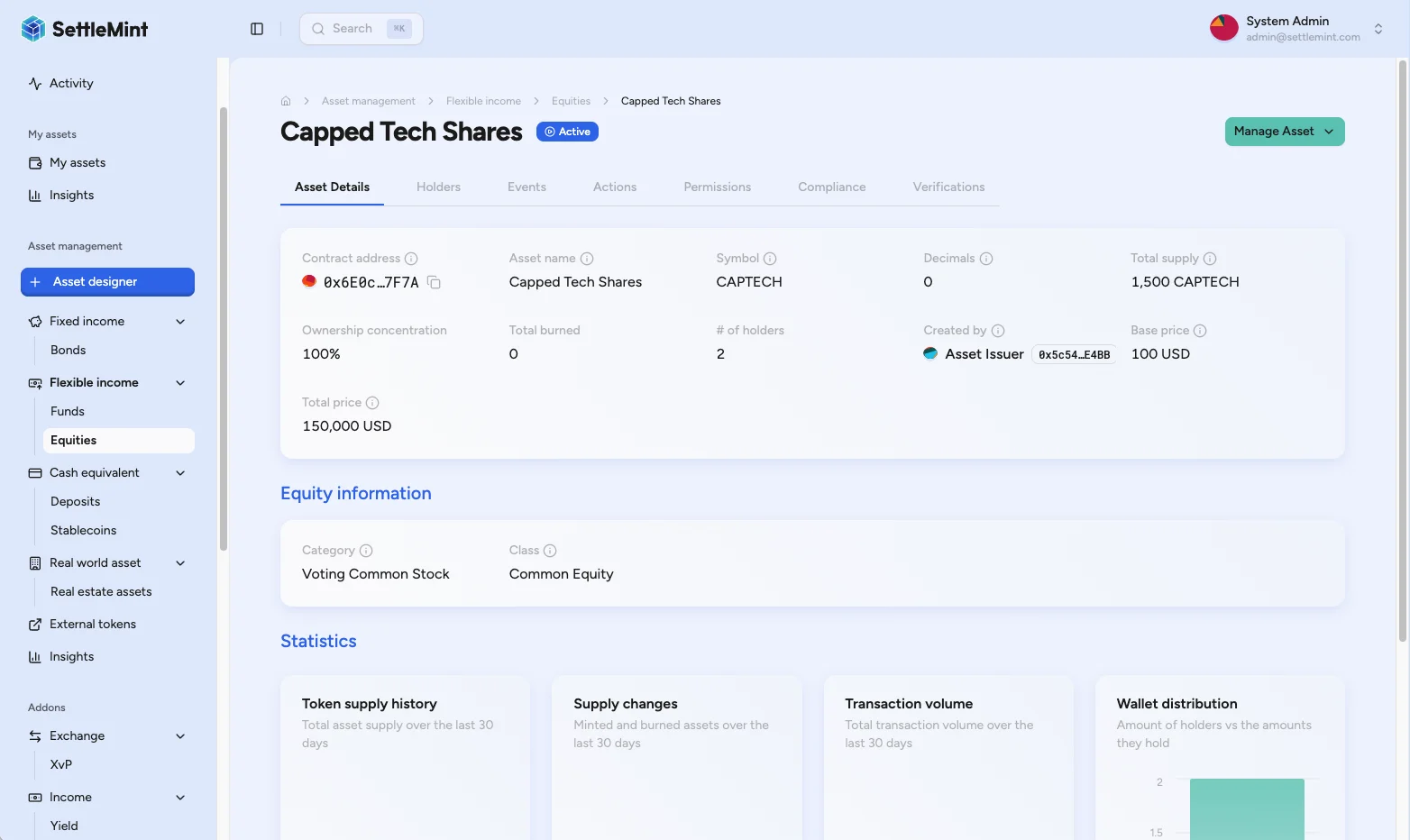Open Stablecoins in the sidebar
Screen dimensions: 1410x840
[83, 531]
